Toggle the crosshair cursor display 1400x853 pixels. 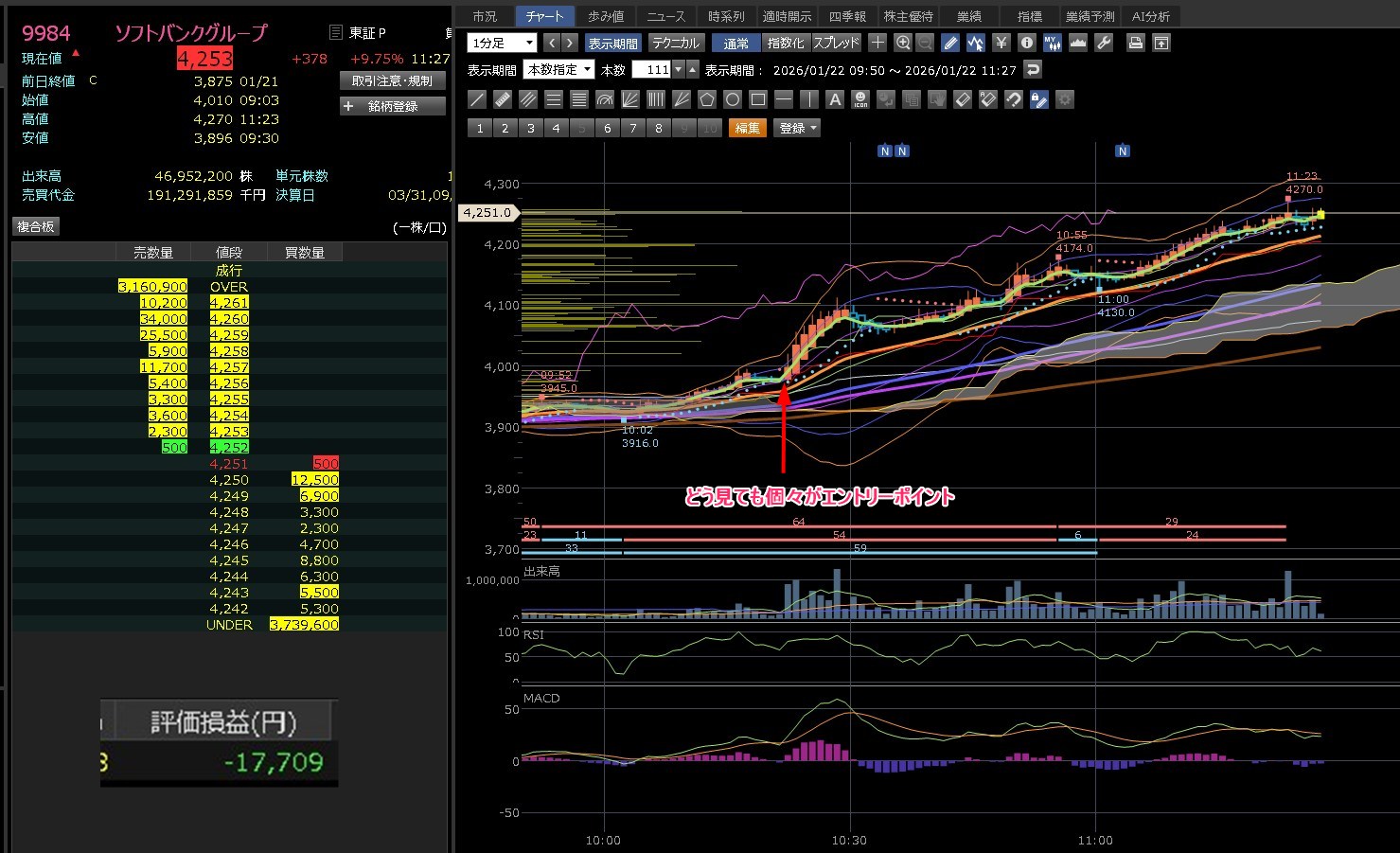877,43
